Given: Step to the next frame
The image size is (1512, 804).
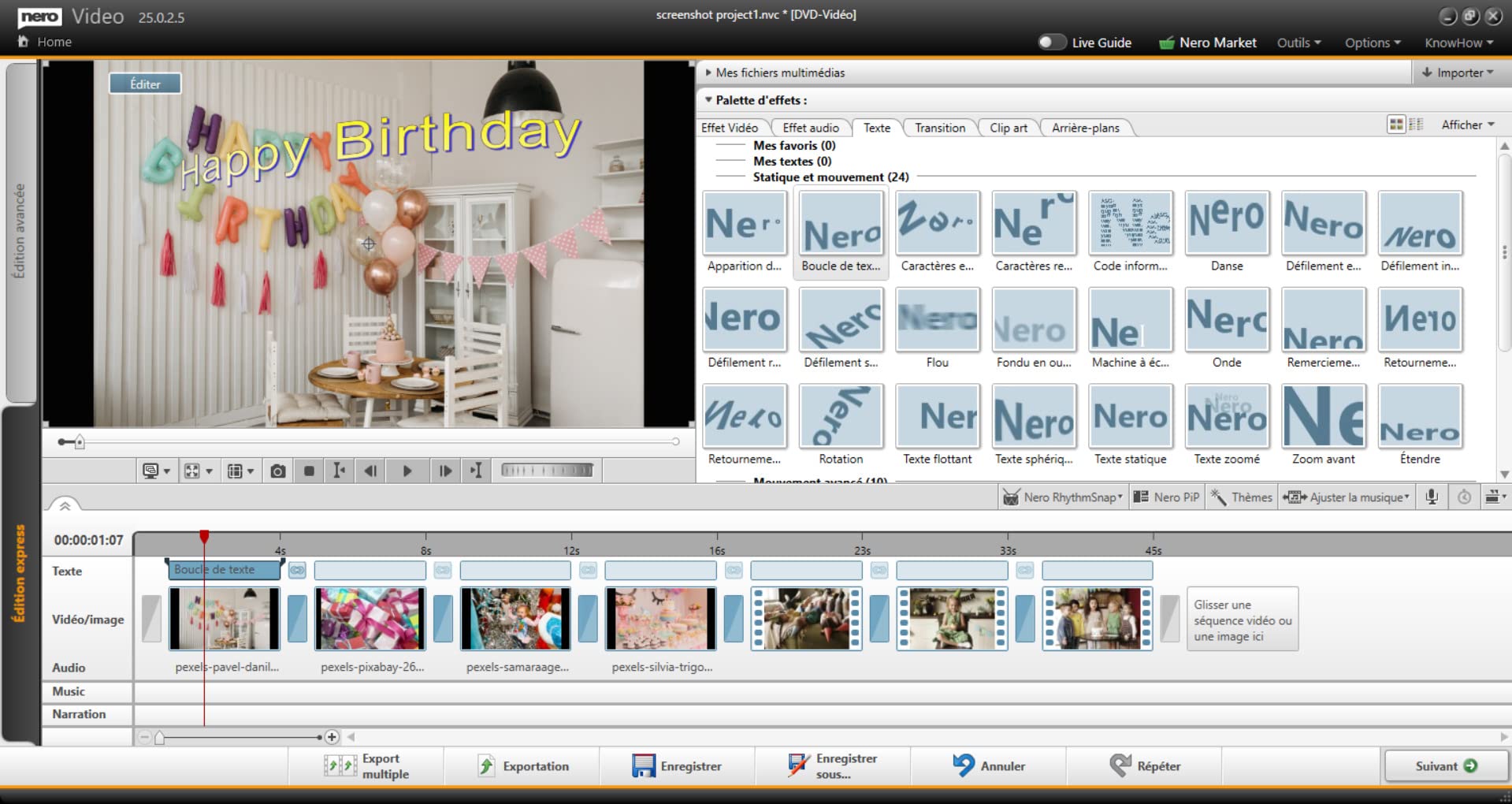Looking at the screenshot, I should (445, 471).
